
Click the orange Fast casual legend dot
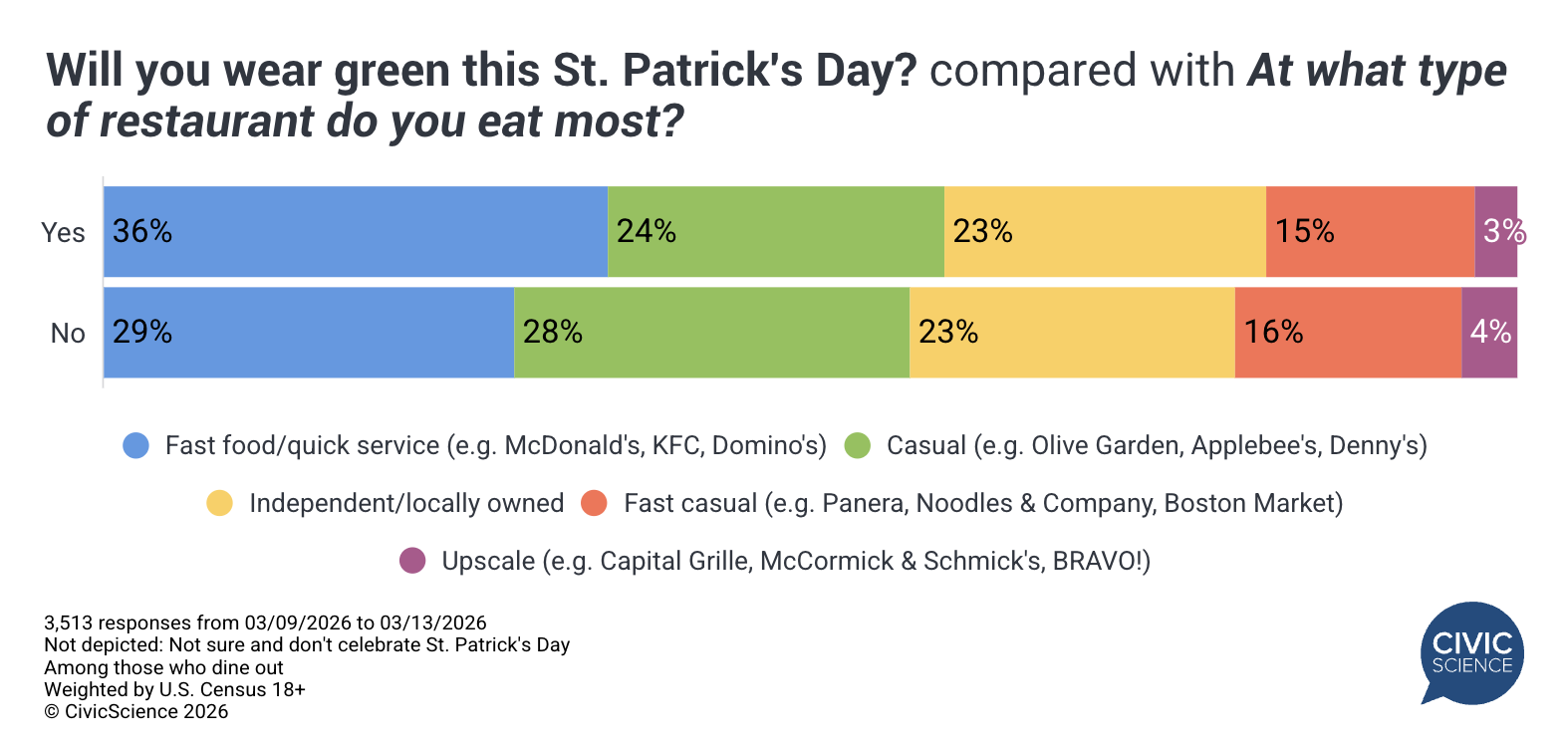[x=594, y=503]
